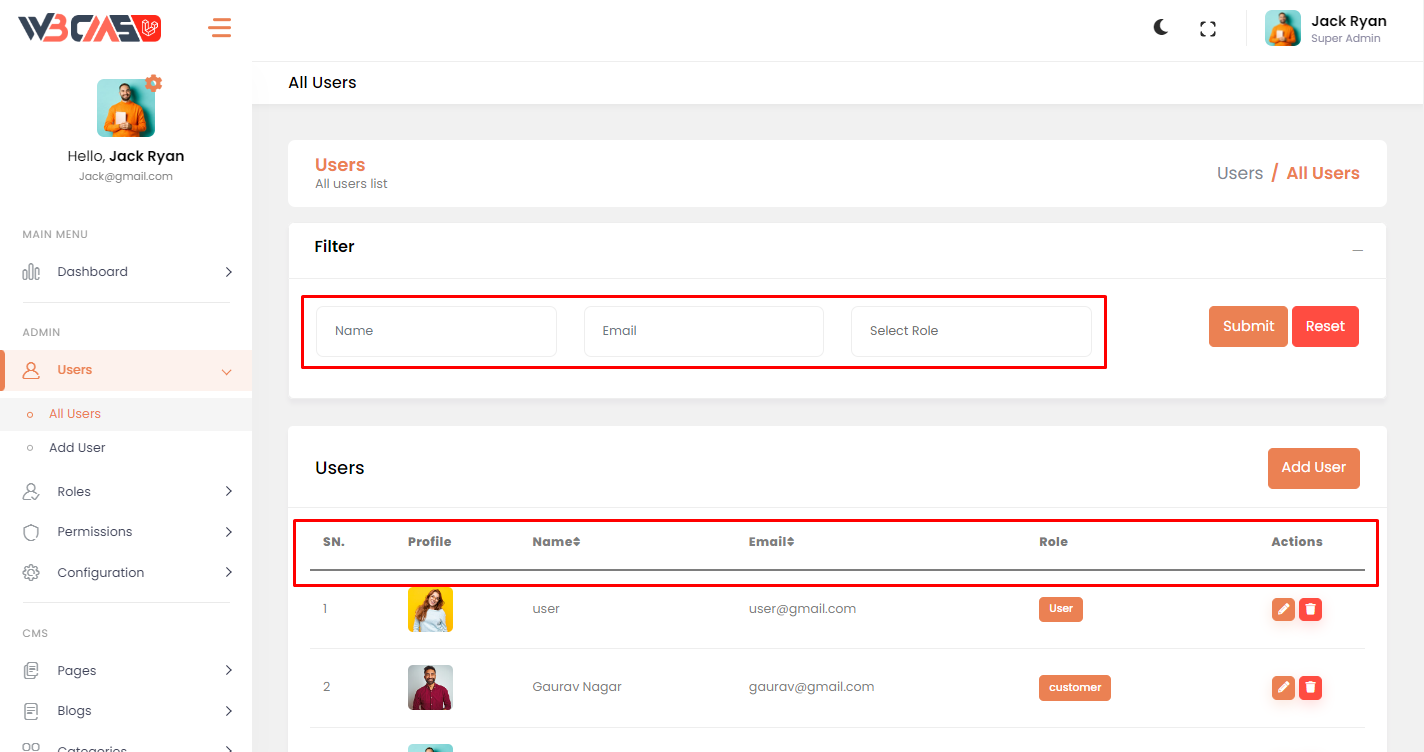Toggle the sidebar with the hamburger icon
The height and width of the screenshot is (752, 1424).
(x=220, y=28)
